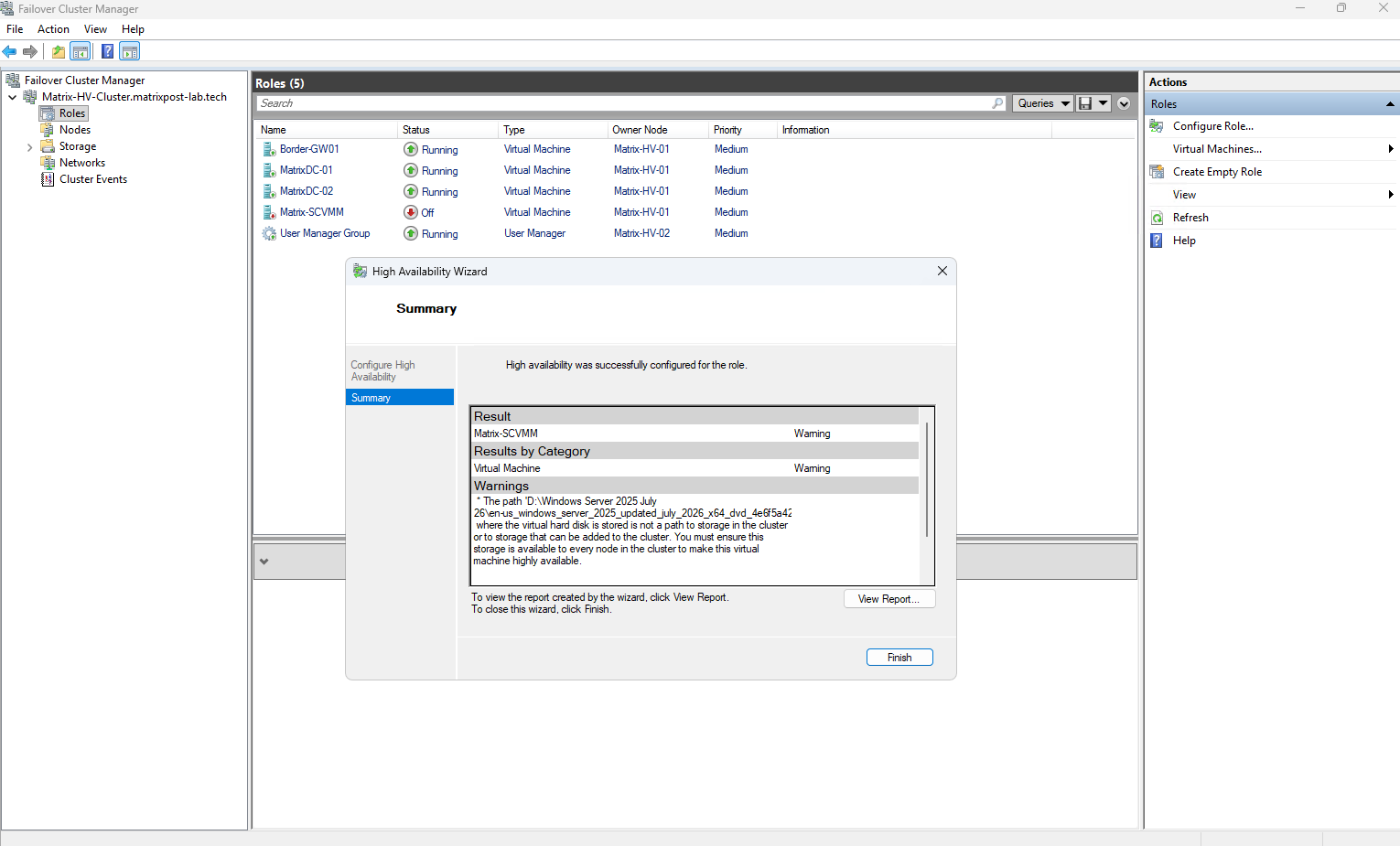Screen dimensions: 1400x846
Task: Click the wizard results vertical scrollbar
Action: 927,479
